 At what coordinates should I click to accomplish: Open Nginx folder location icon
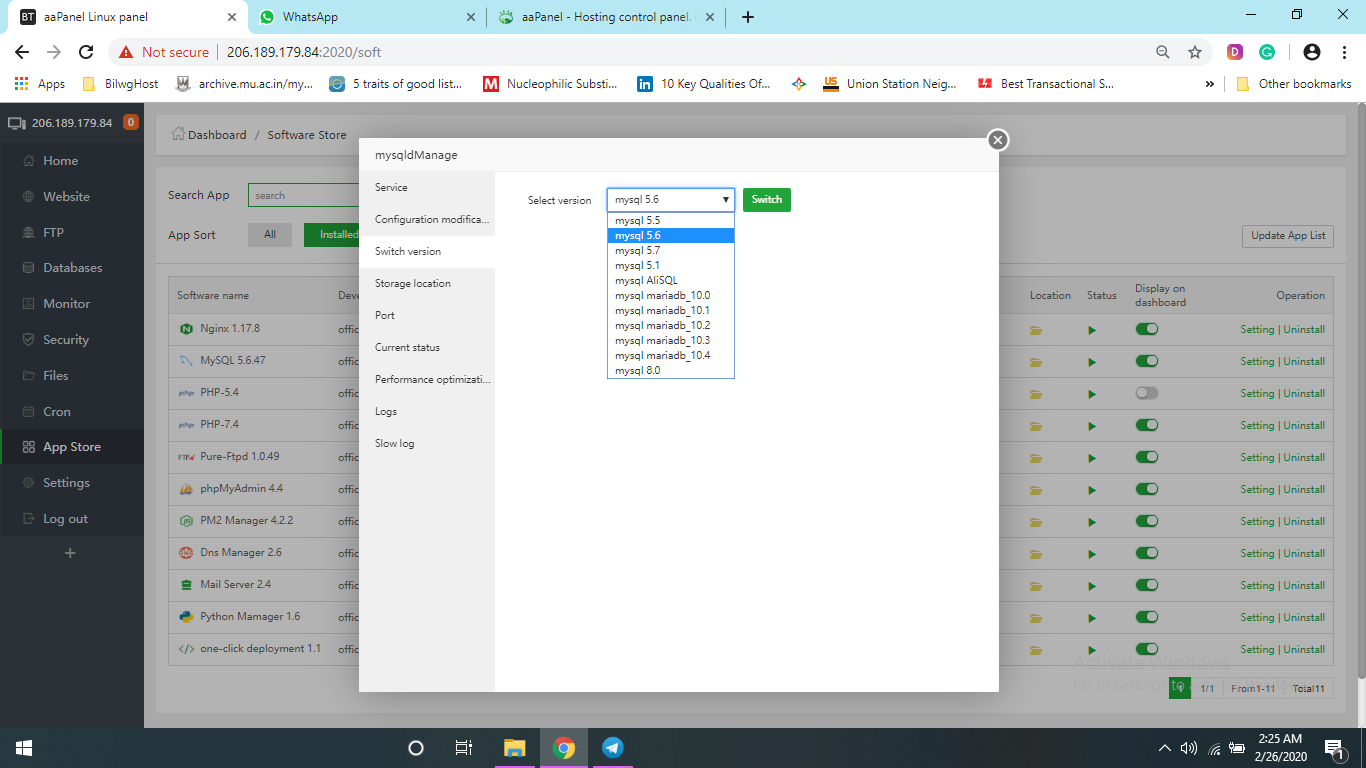click(1036, 330)
